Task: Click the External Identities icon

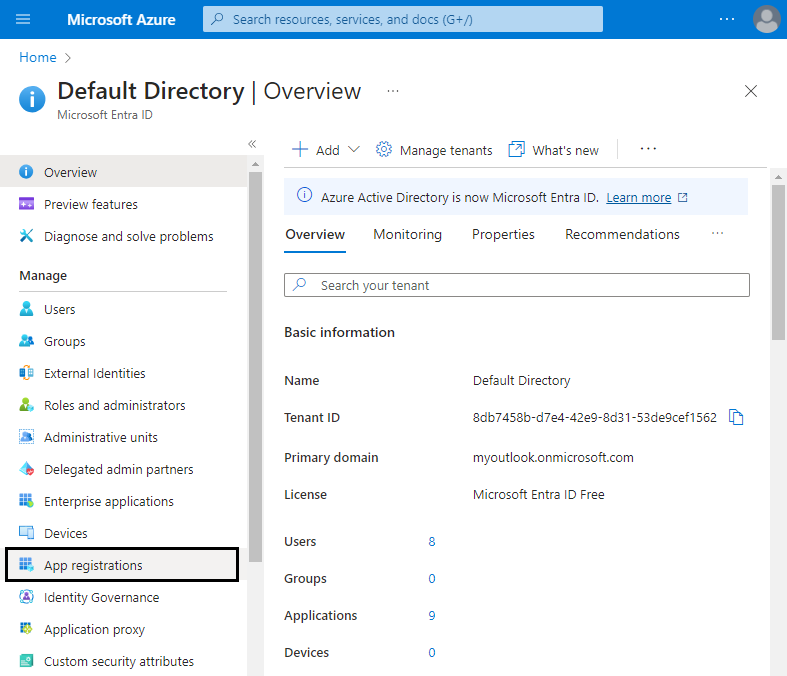Action: tap(26, 373)
